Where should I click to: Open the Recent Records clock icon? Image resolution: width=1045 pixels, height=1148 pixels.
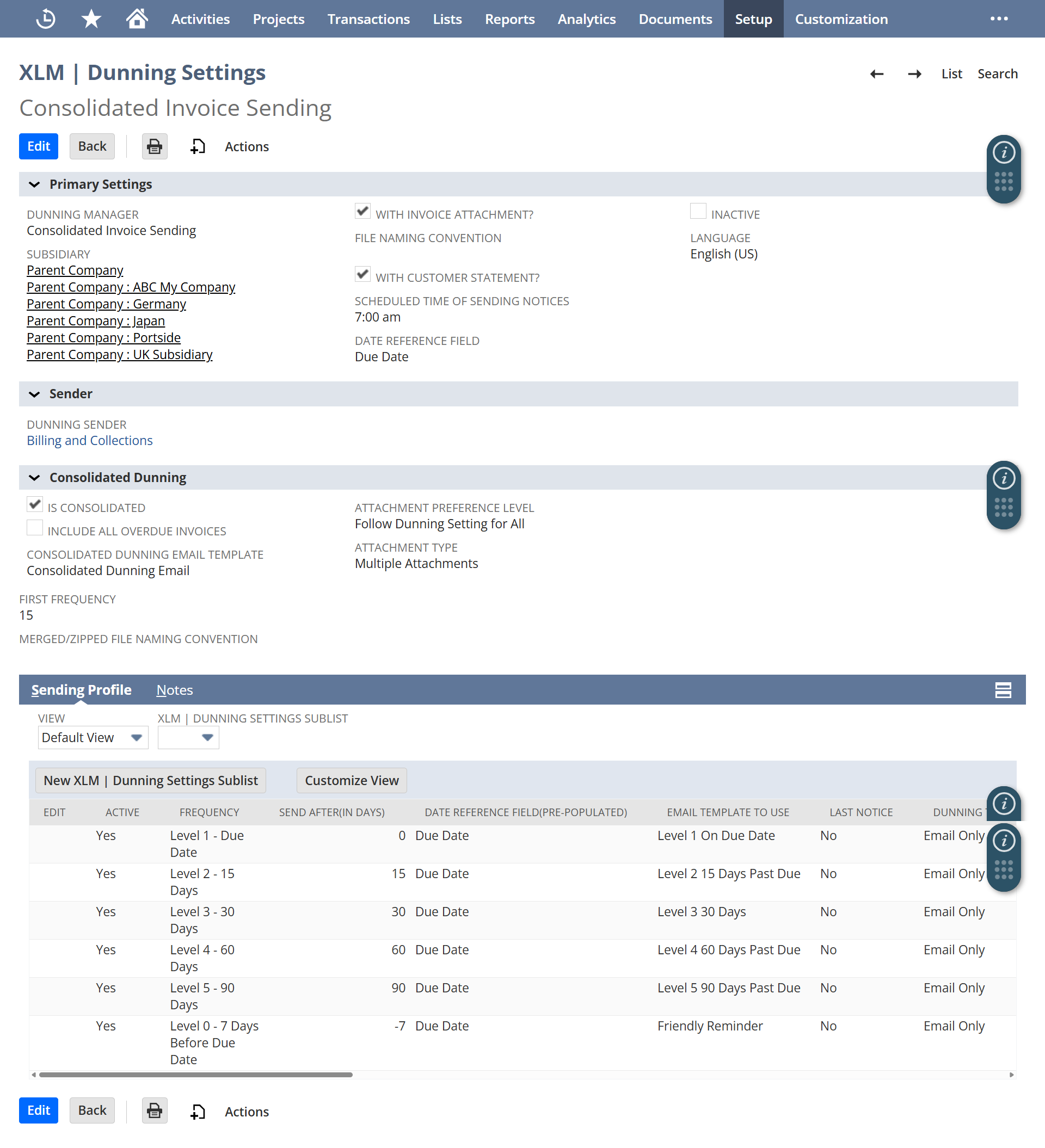pos(46,19)
